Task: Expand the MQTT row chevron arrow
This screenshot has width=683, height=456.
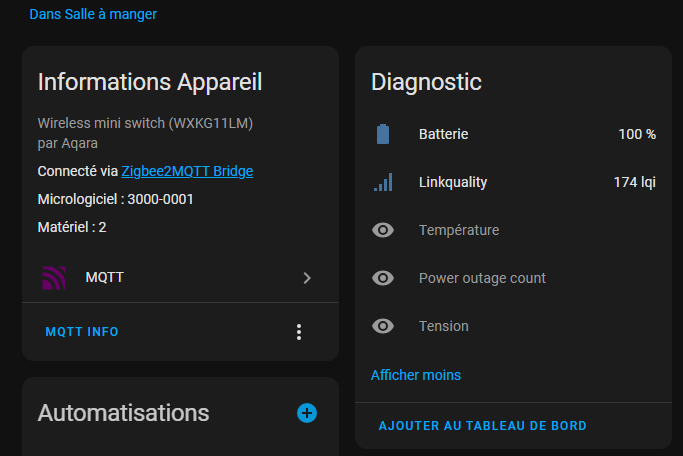Action: tap(307, 278)
